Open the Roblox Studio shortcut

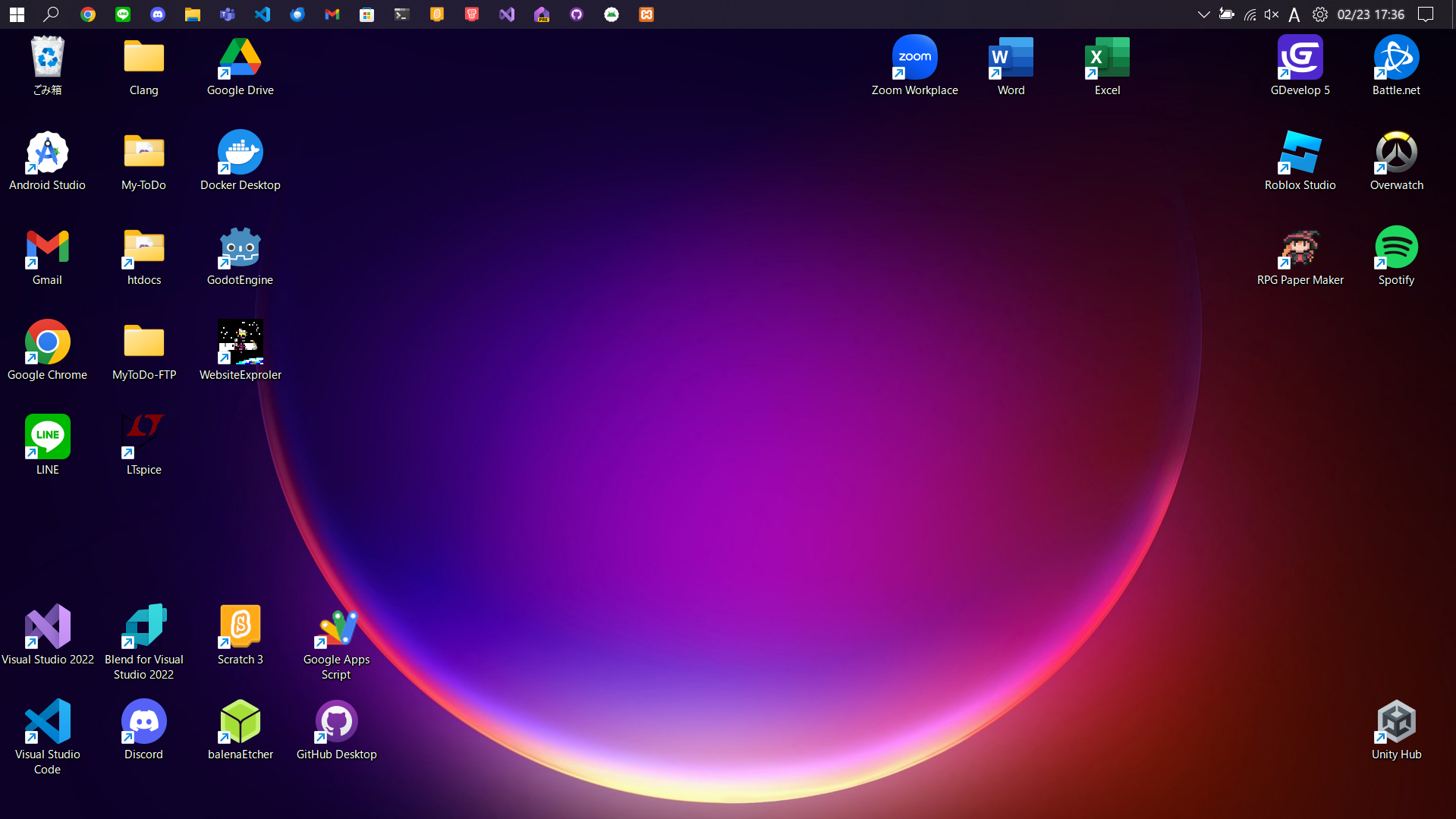tap(1300, 161)
